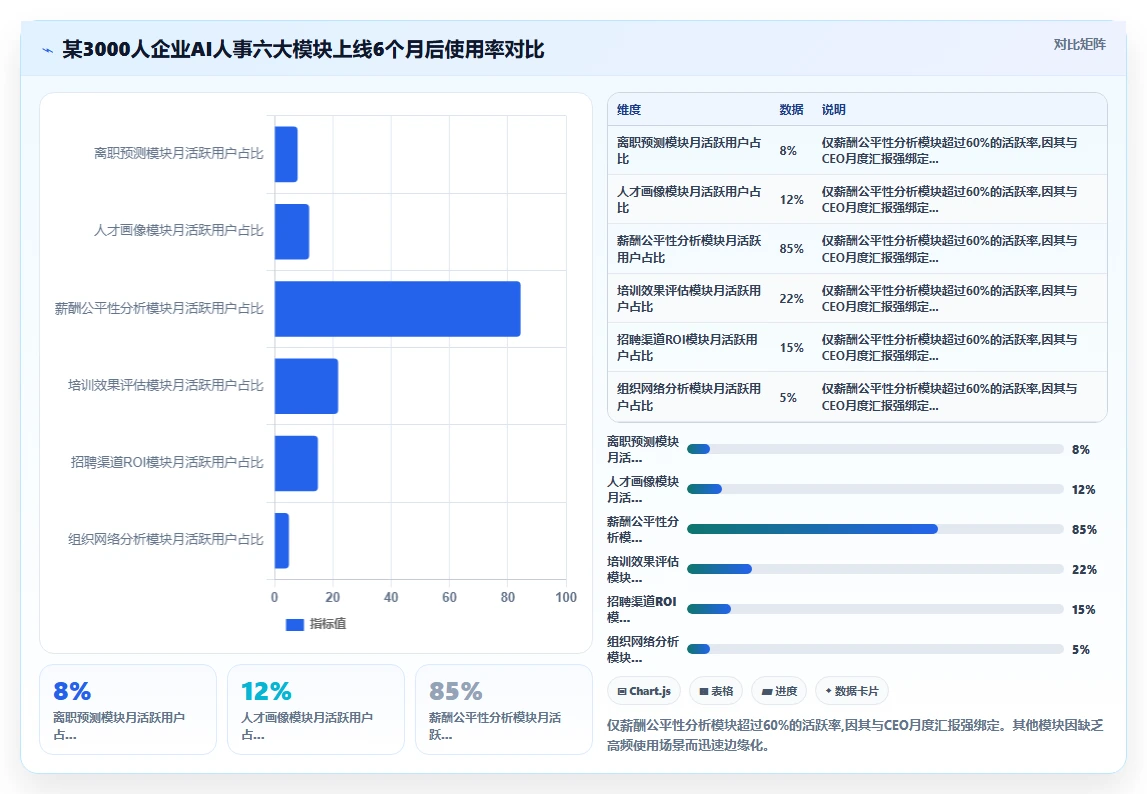1147x794 pixels.
Task: Click the 离职预测模块 bar in the chart
Action: [286, 154]
